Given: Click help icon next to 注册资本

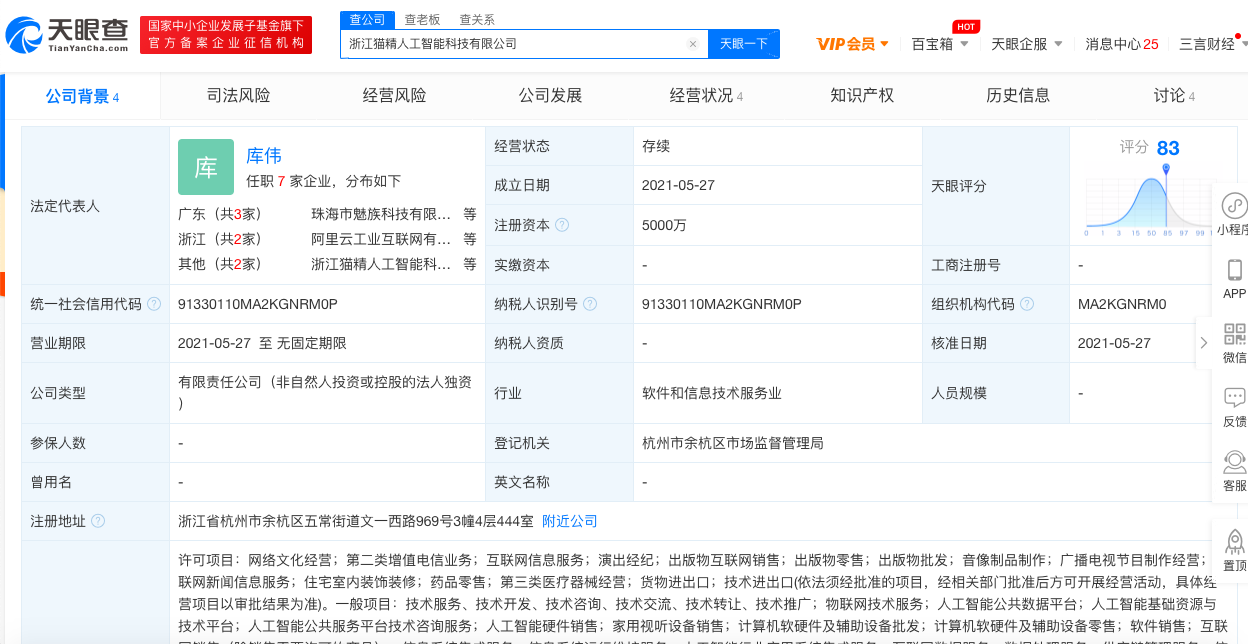Looking at the screenshot, I should 563,225.
